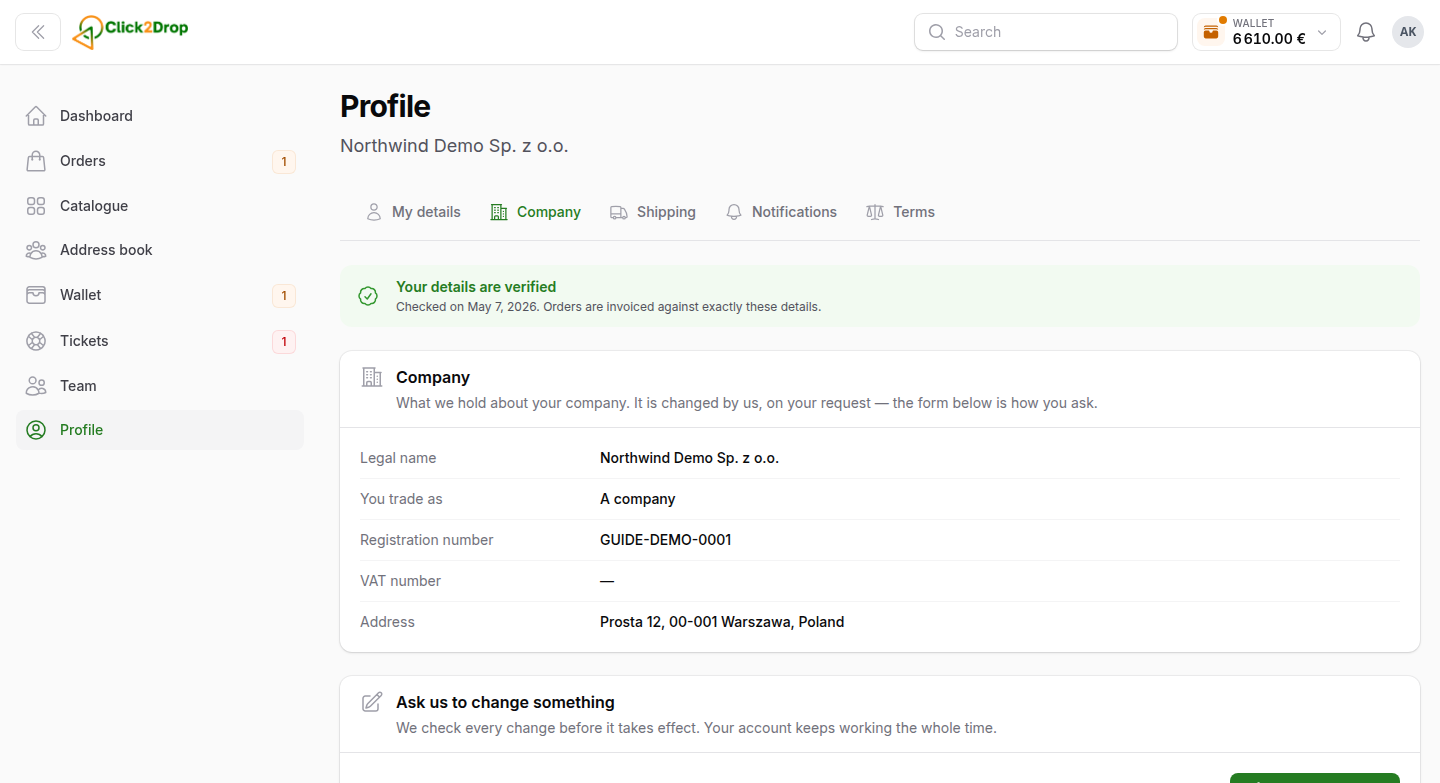Image resolution: width=1440 pixels, height=783 pixels.
Task: Open the Wallet page from the sidebar
Action: coord(160,295)
